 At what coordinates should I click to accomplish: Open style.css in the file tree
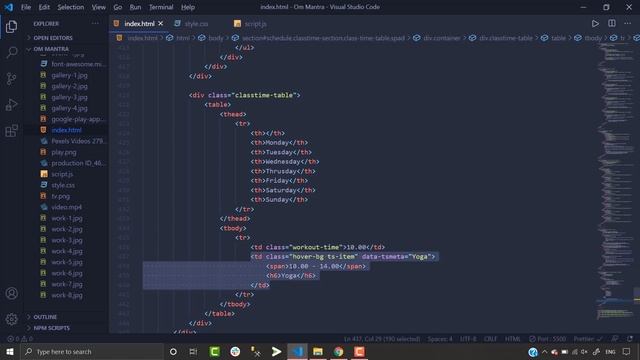(63, 185)
